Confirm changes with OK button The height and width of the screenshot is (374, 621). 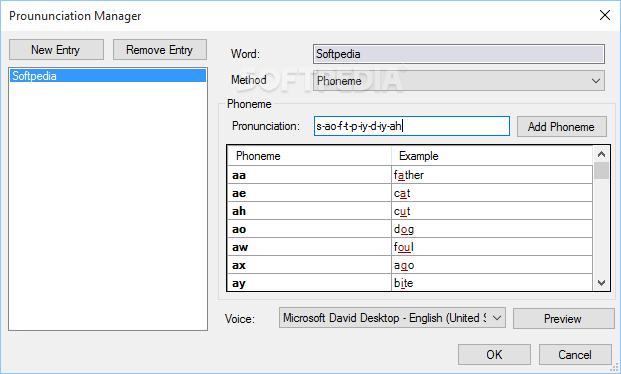tap(494, 355)
